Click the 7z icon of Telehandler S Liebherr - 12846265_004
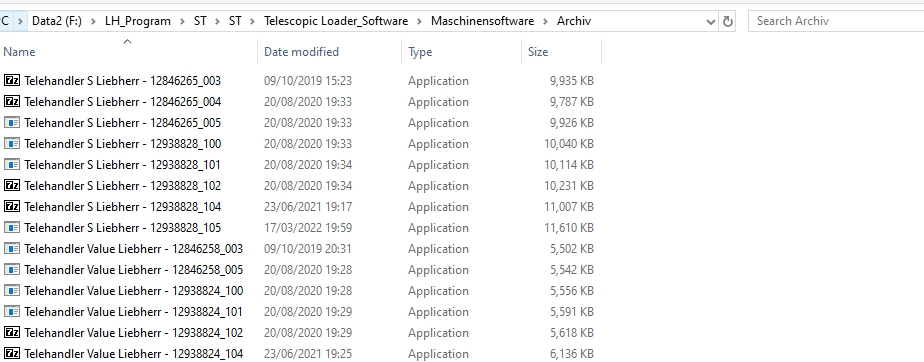This screenshot has width=924, height=362. (12, 101)
